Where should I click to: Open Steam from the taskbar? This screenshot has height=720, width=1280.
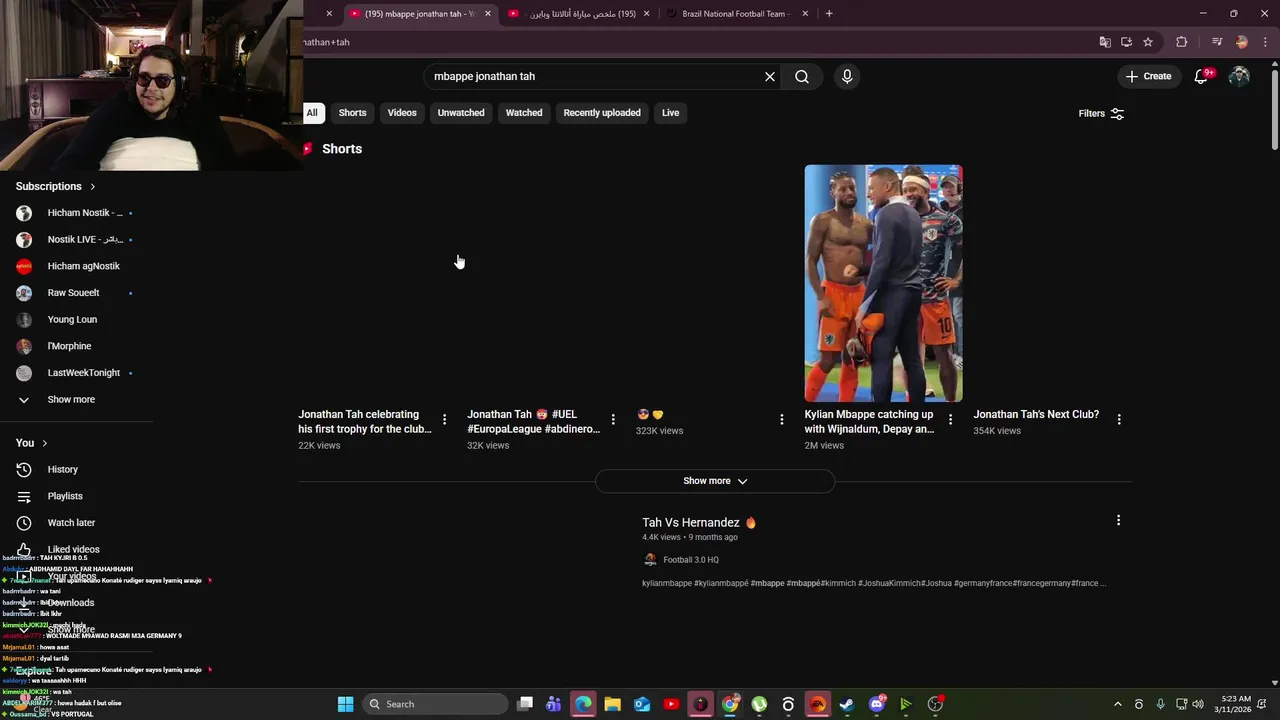pos(847,704)
